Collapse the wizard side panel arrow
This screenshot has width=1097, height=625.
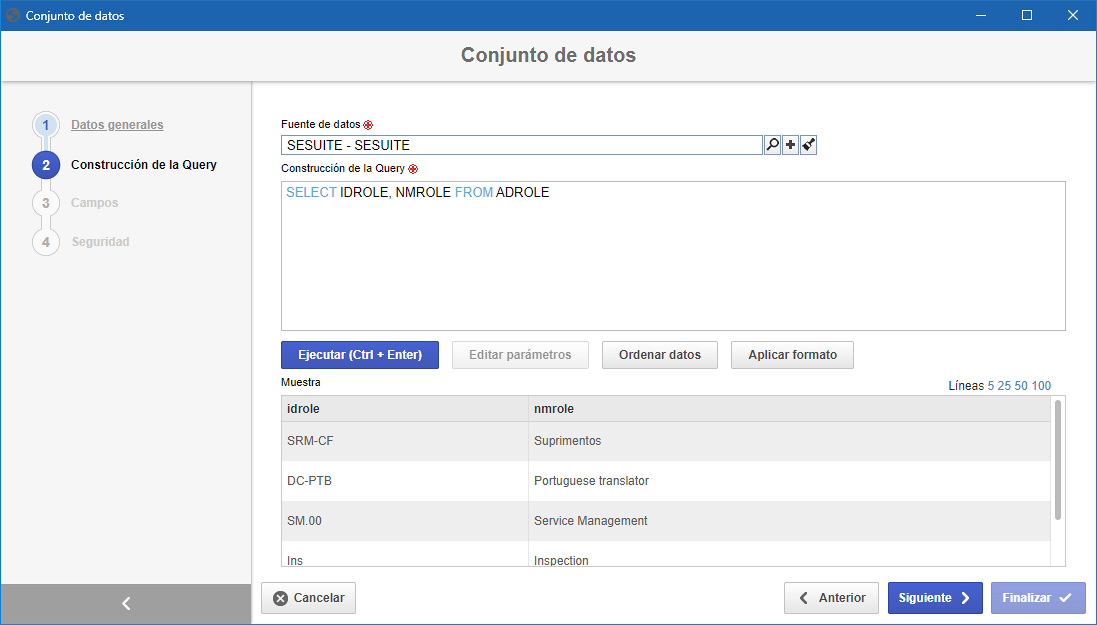[x=126, y=603]
